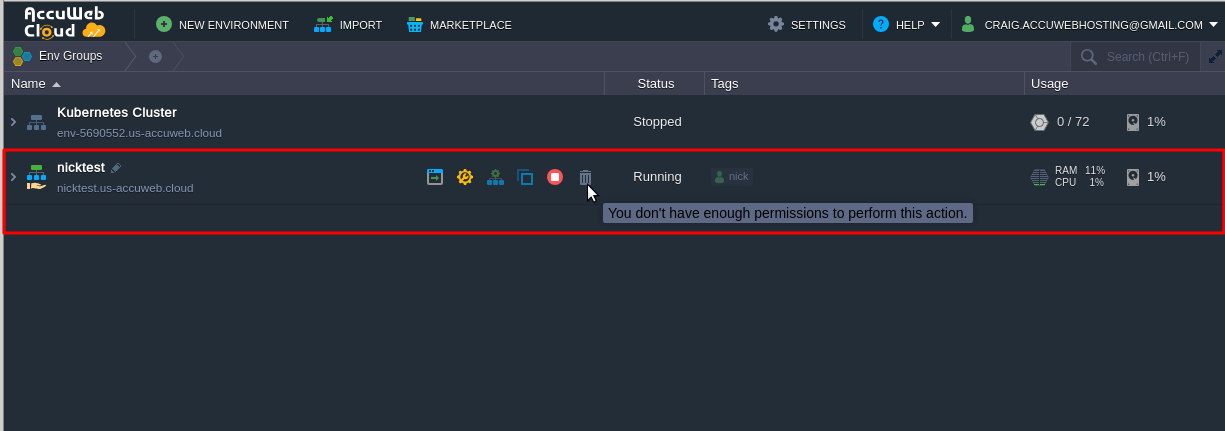Click Change Environment Topology icon for nicktest

click(x=495, y=177)
